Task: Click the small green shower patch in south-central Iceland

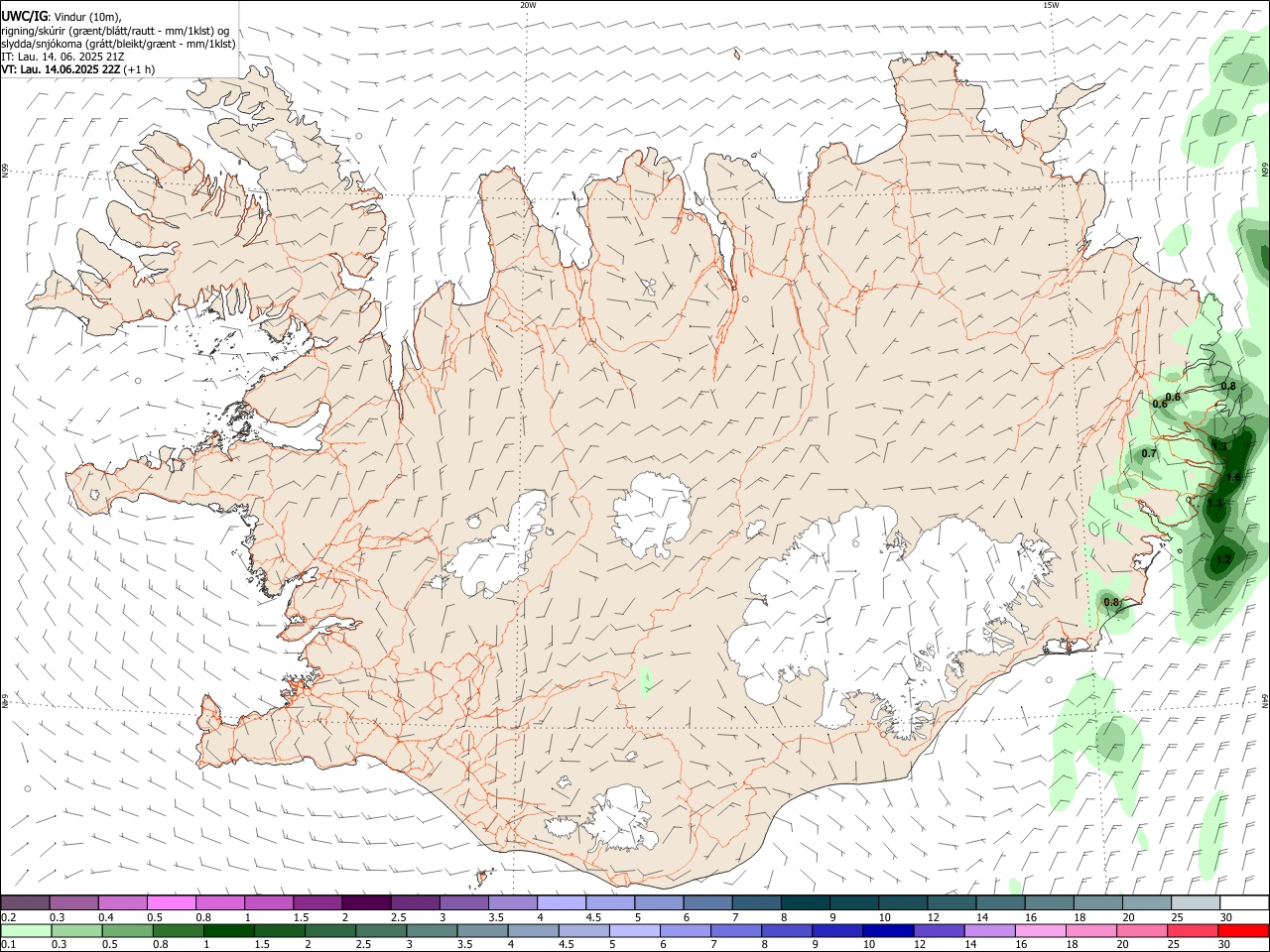Action: pyautogui.click(x=647, y=680)
